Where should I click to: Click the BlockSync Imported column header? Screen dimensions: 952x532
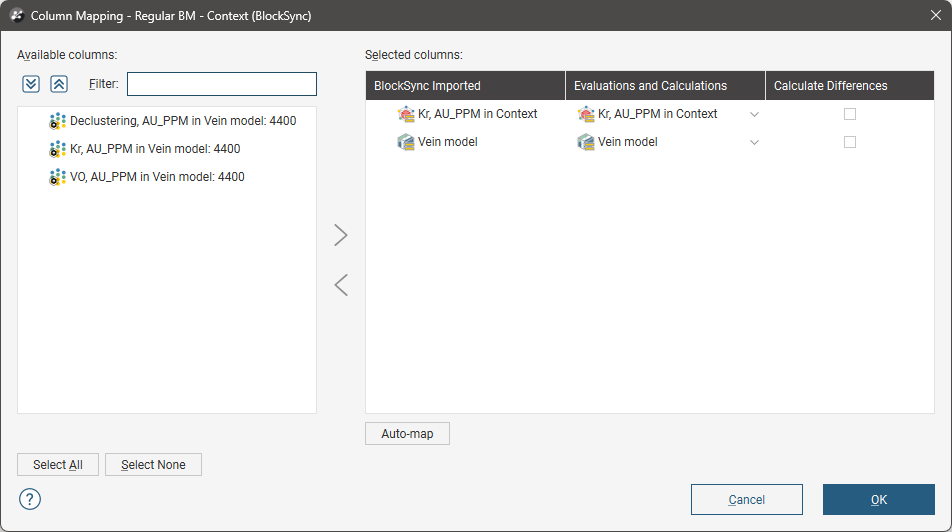click(465, 86)
